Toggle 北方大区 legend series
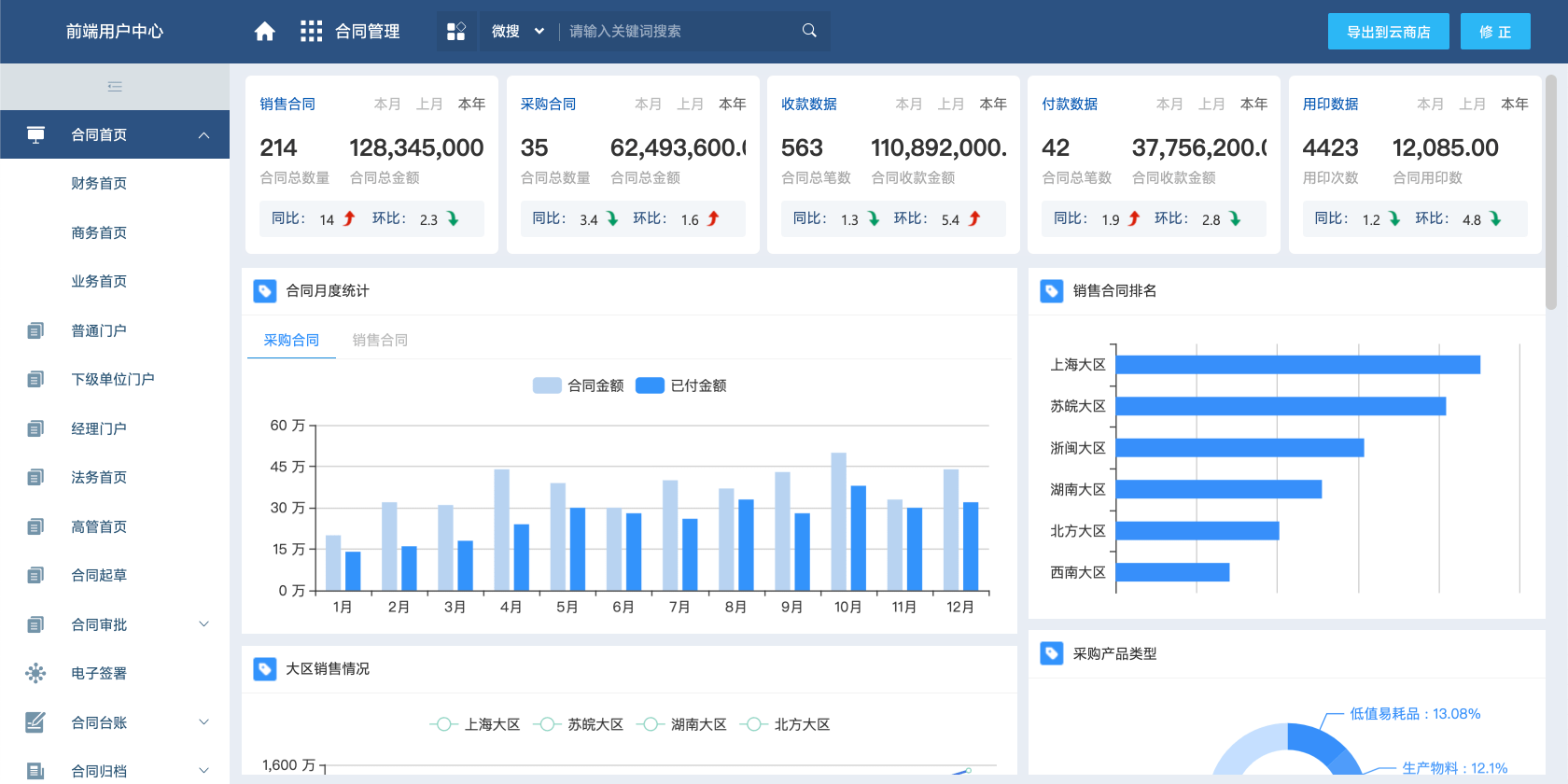The width and height of the screenshot is (1568, 784). click(784, 724)
